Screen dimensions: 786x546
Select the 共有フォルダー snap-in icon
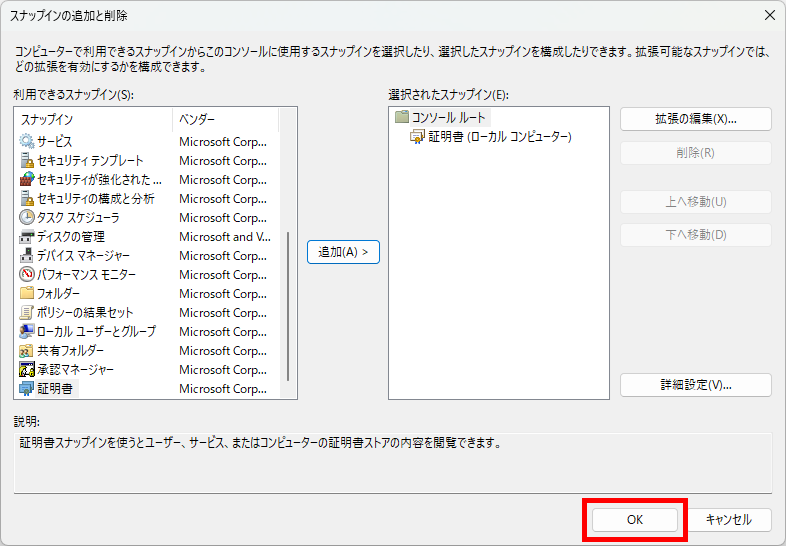coord(27,351)
